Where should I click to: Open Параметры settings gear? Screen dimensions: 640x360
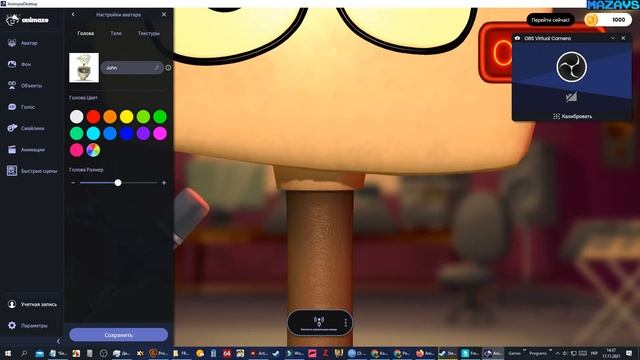click(x=27, y=325)
